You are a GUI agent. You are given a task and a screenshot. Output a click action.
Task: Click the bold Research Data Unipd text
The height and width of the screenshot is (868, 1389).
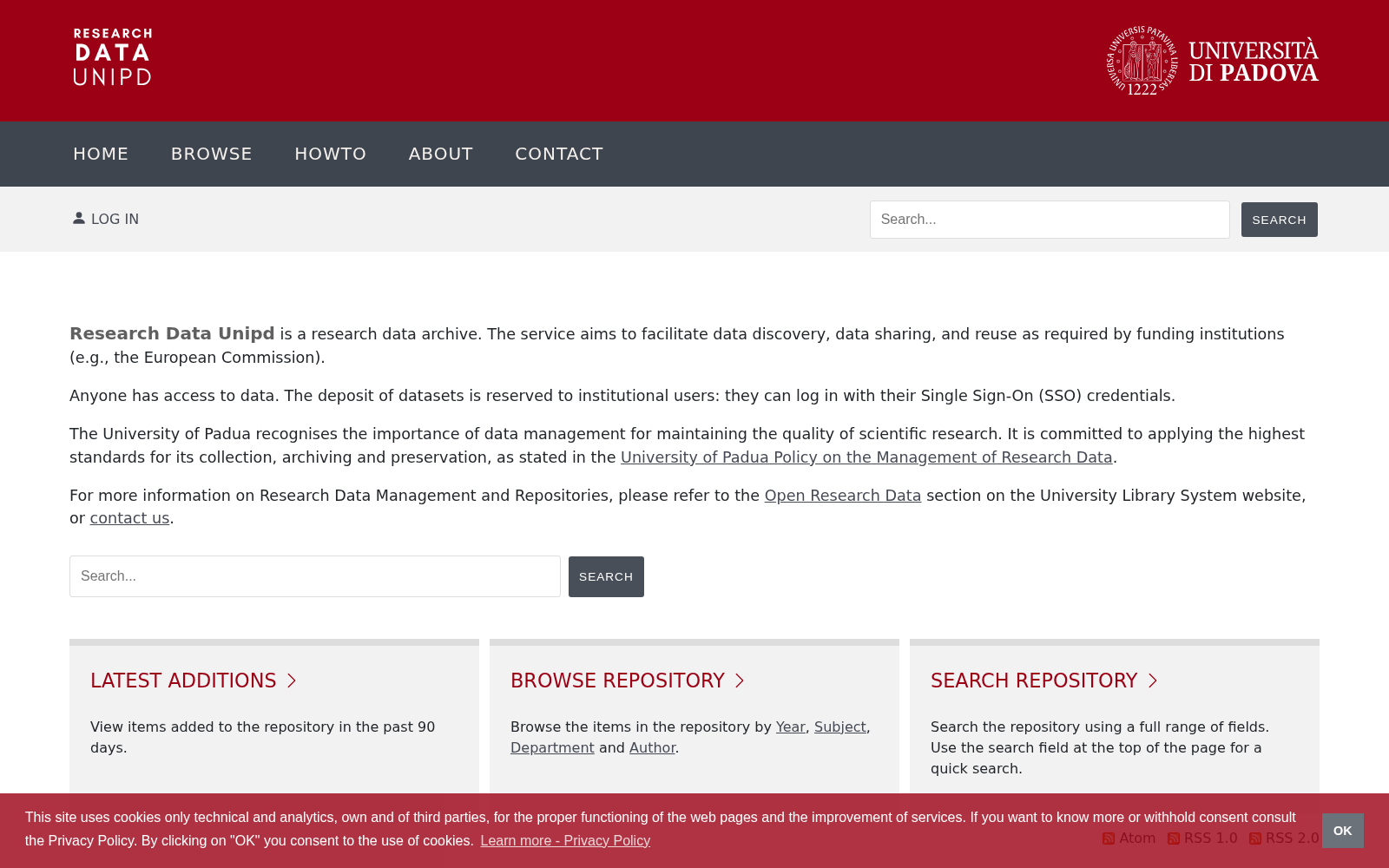[172, 333]
